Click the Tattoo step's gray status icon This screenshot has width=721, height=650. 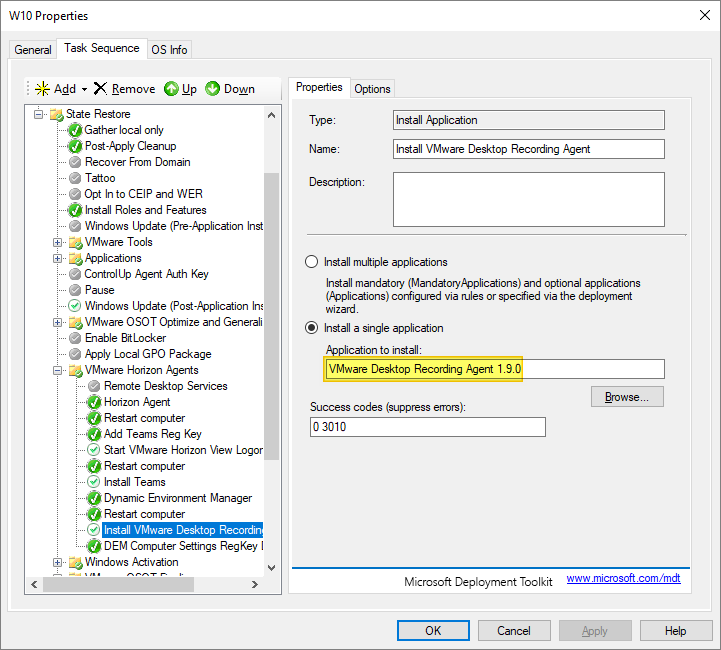[x=75, y=178]
